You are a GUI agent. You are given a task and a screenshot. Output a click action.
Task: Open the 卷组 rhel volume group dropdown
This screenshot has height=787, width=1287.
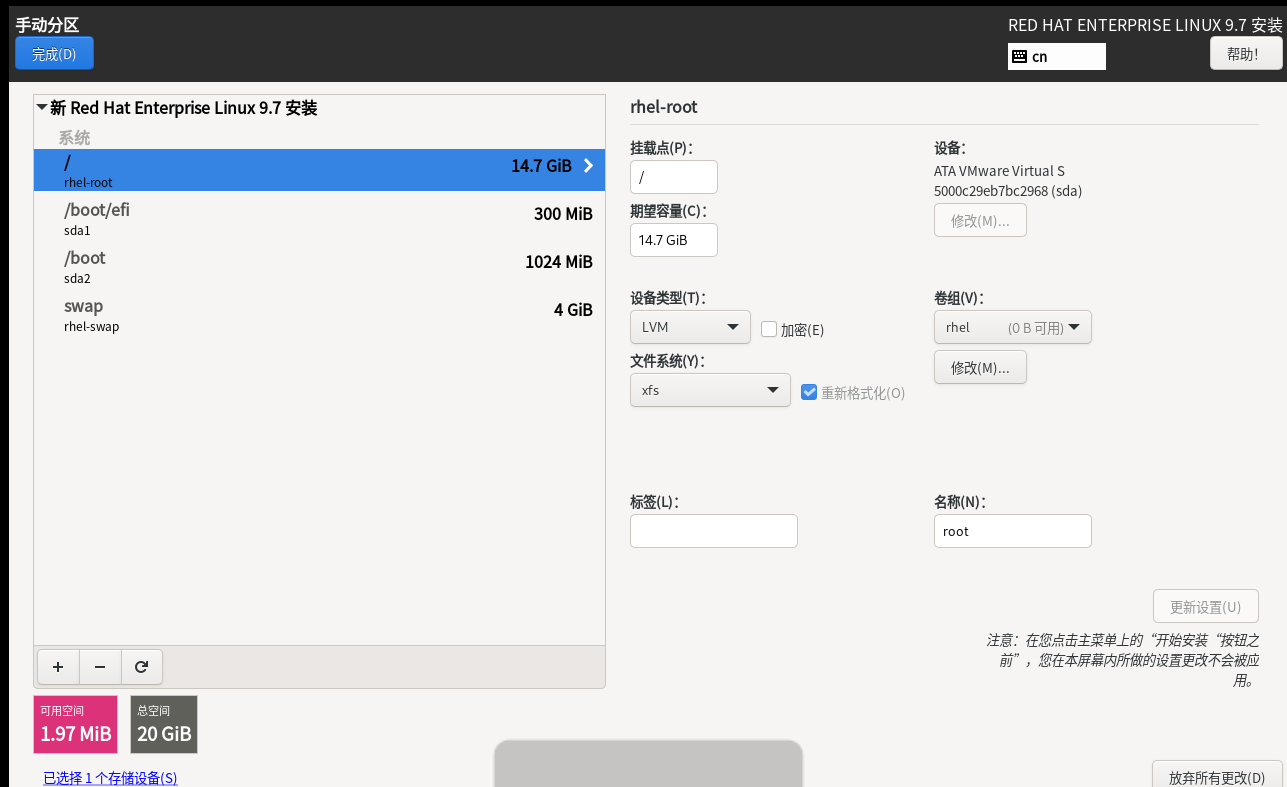pyautogui.click(x=1012, y=327)
